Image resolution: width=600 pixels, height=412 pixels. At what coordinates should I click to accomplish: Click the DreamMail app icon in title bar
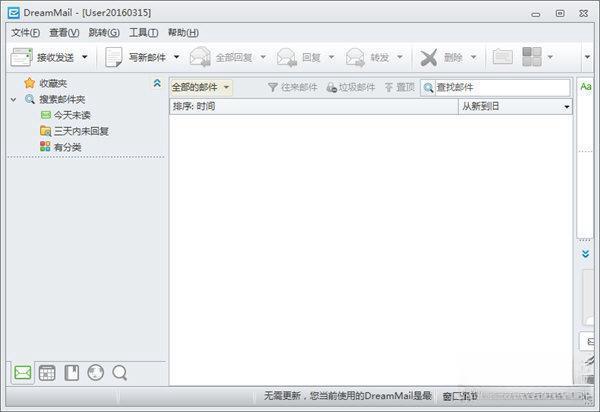coord(14,13)
